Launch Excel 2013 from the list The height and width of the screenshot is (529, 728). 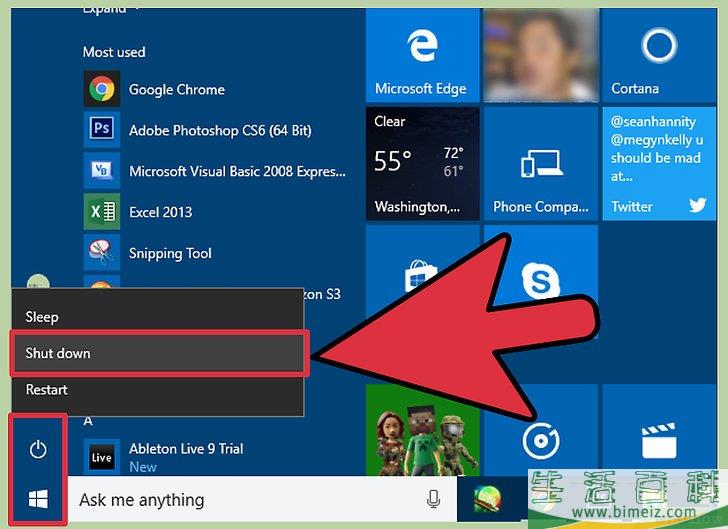160,212
